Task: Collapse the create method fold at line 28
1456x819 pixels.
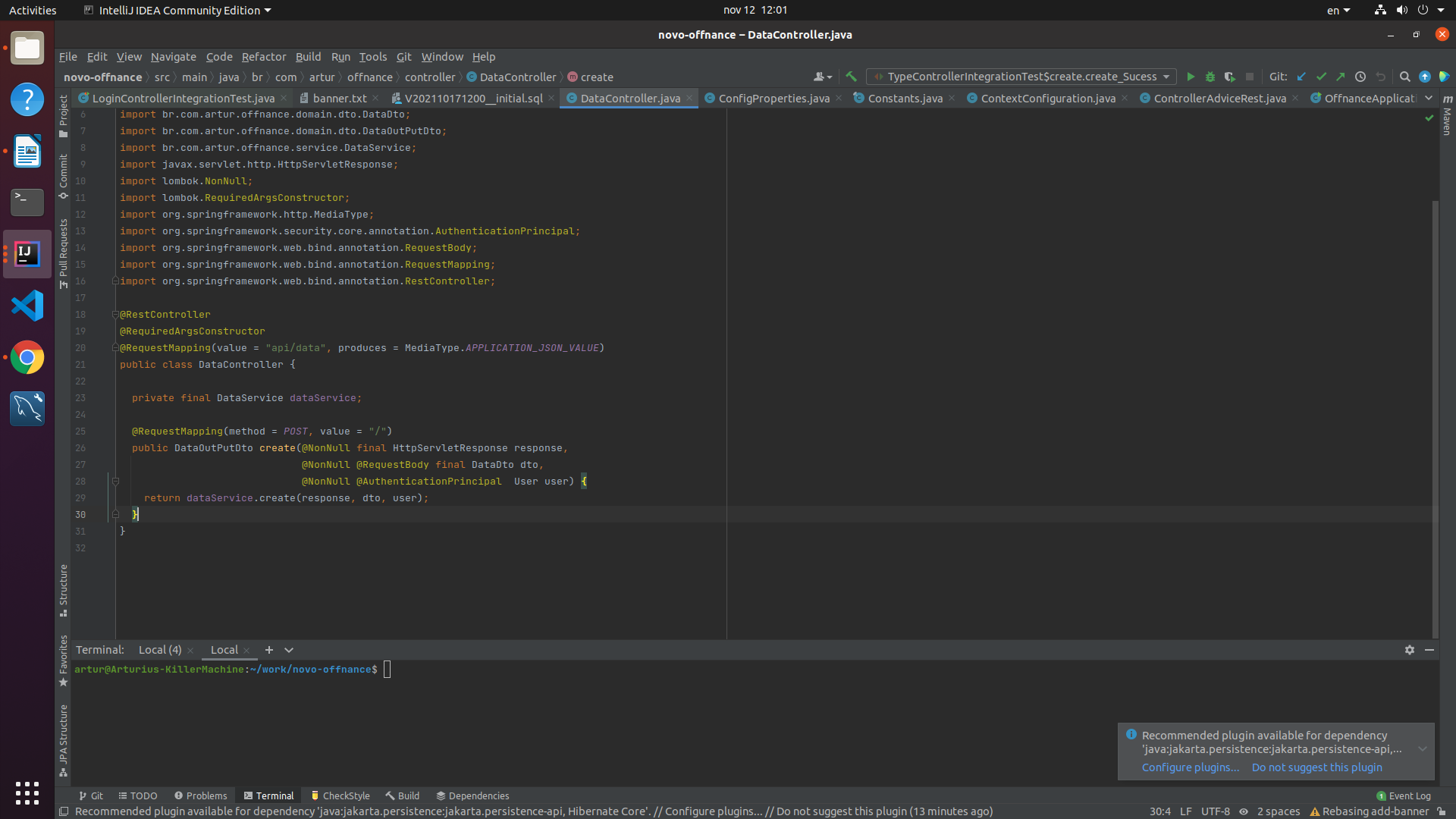Action: (115, 482)
